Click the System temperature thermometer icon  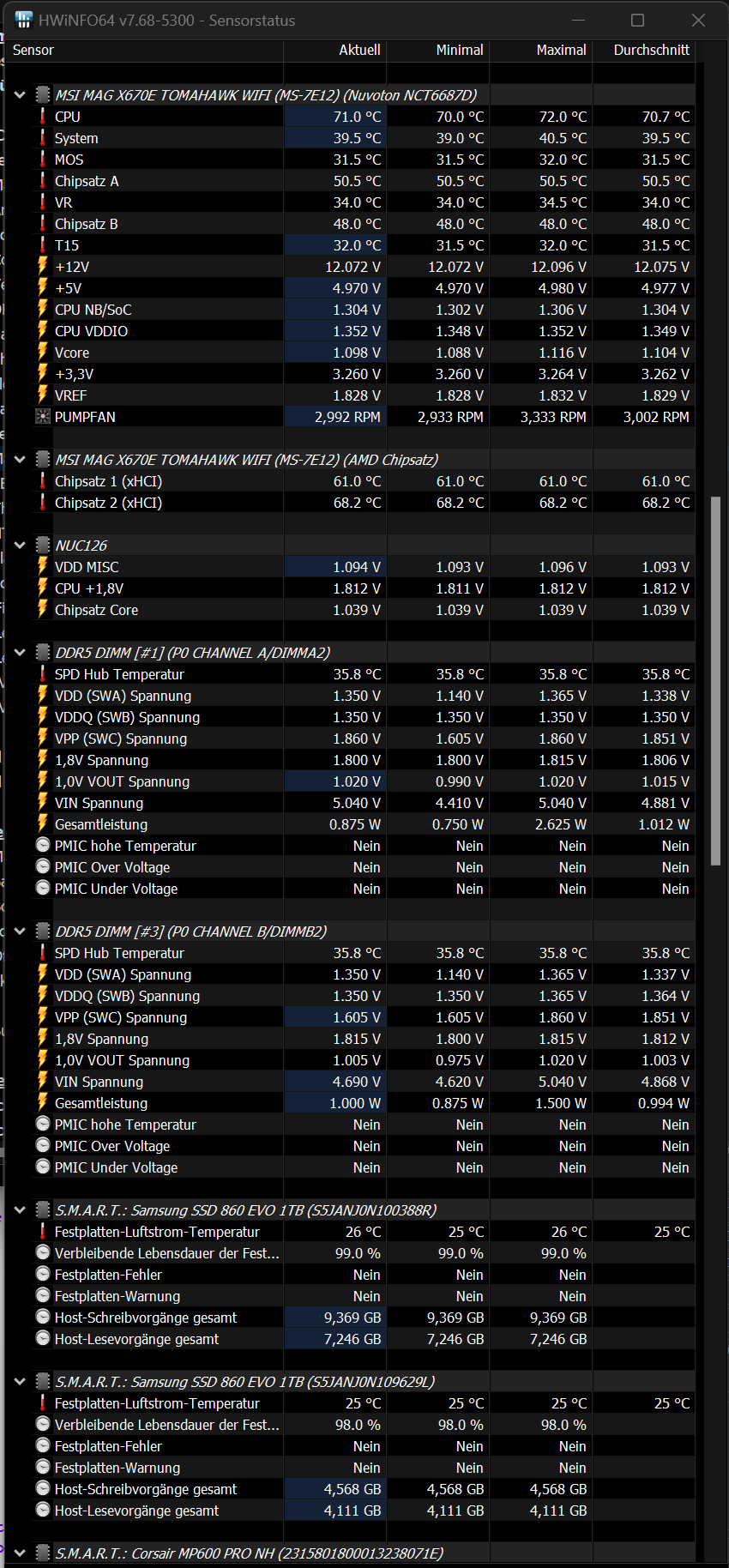[43, 138]
